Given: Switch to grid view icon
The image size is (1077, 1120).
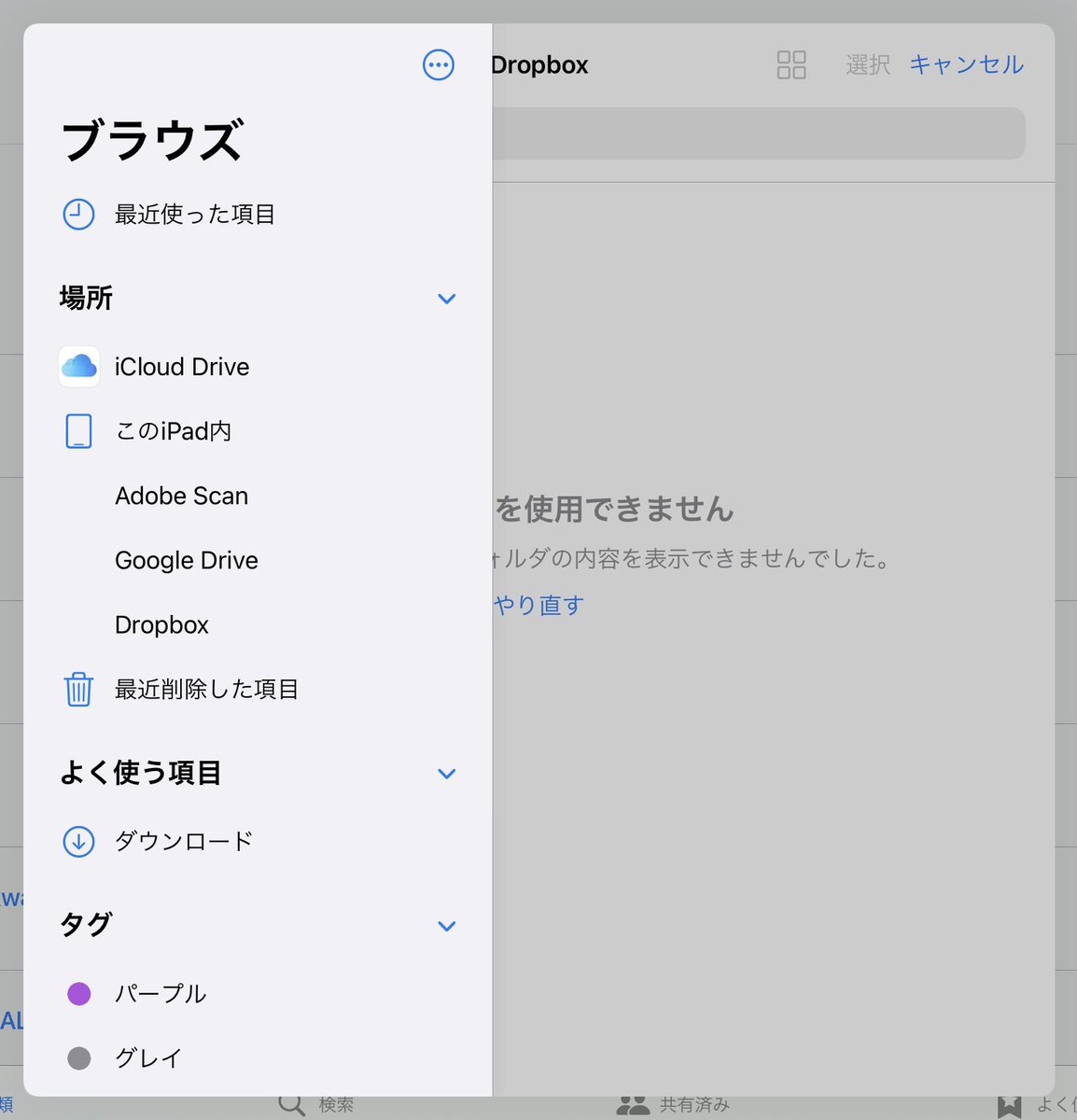Looking at the screenshot, I should click(x=791, y=65).
